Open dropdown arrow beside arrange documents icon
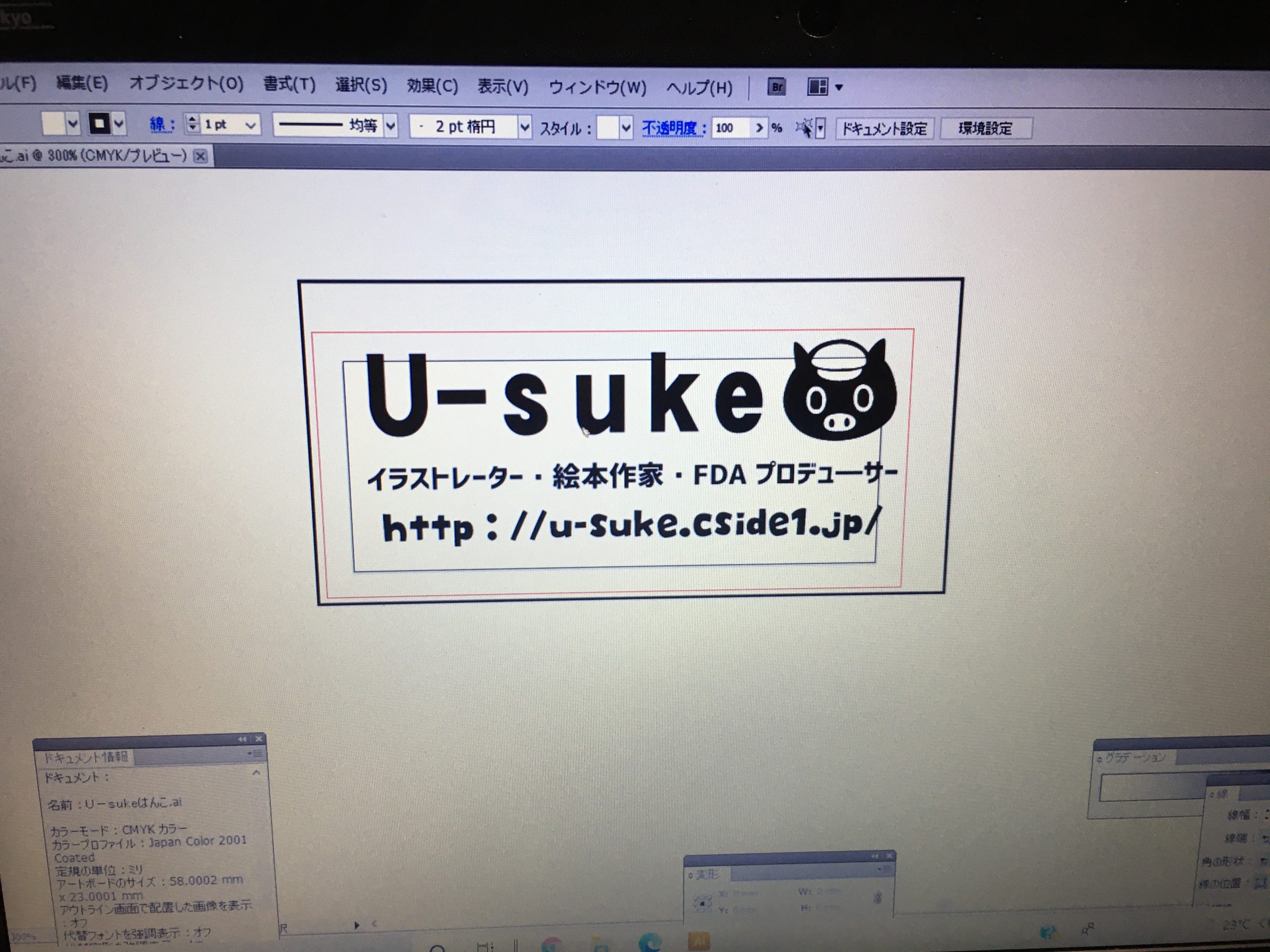The image size is (1270, 952). click(x=839, y=88)
